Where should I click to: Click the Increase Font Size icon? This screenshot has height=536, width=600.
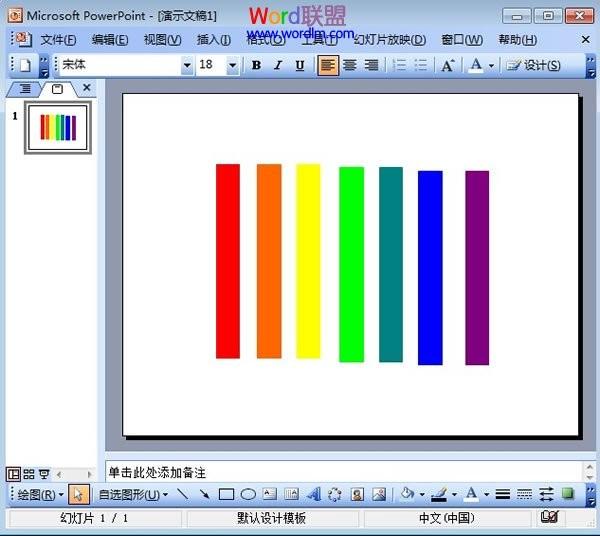(x=448, y=65)
